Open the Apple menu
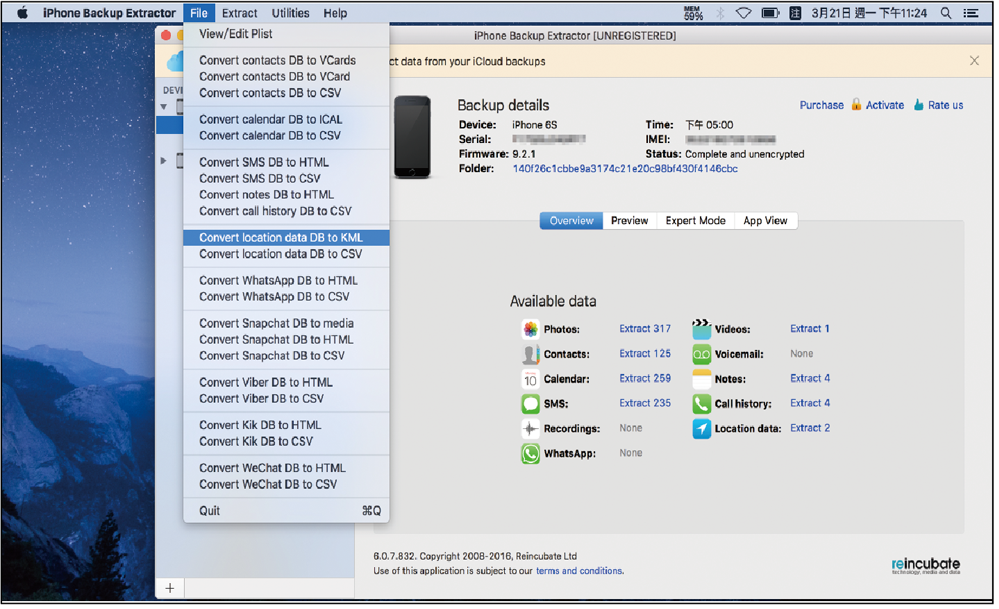This screenshot has width=999, height=609. (x=22, y=13)
